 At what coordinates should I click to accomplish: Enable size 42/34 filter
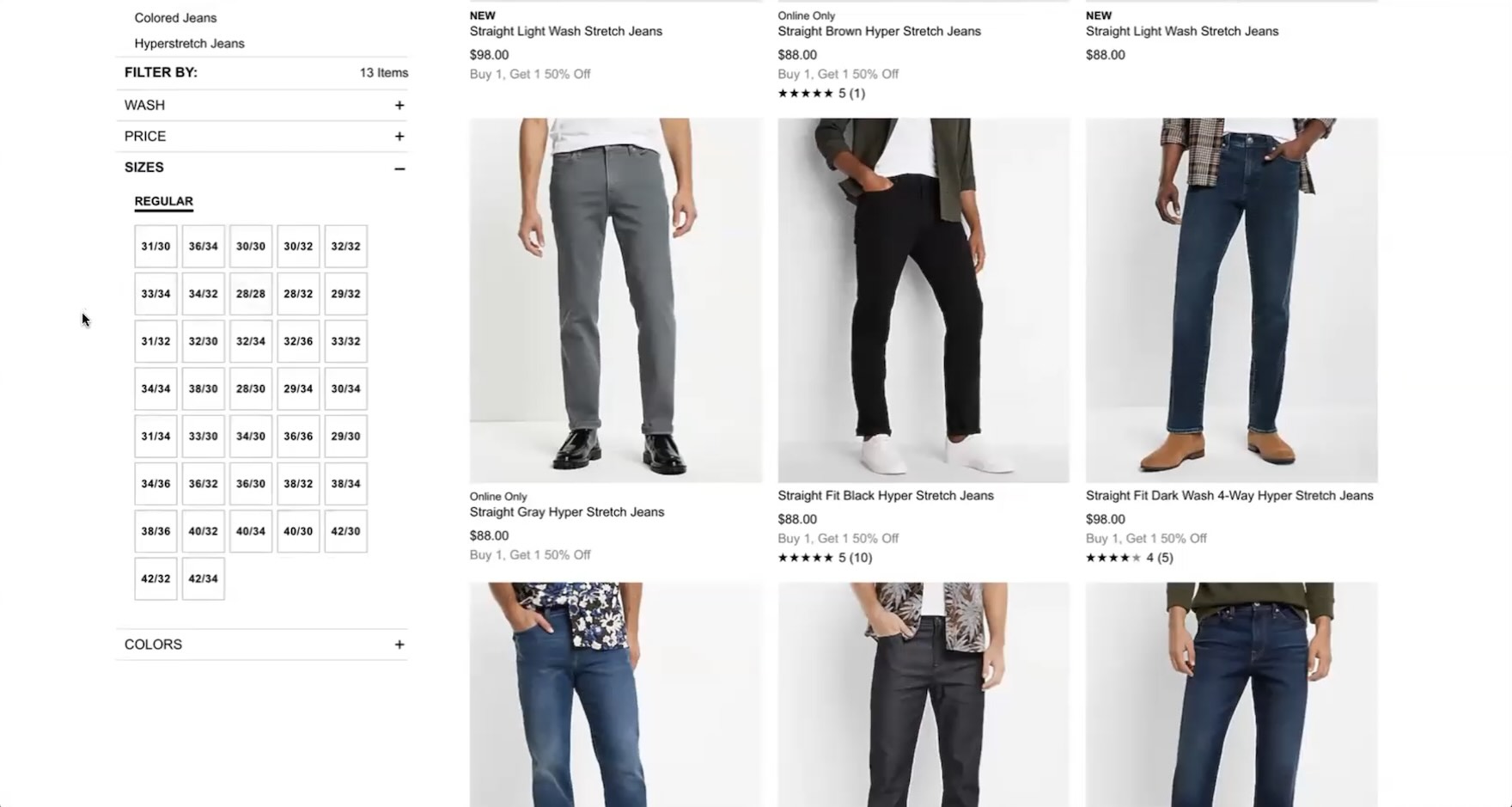[203, 579]
